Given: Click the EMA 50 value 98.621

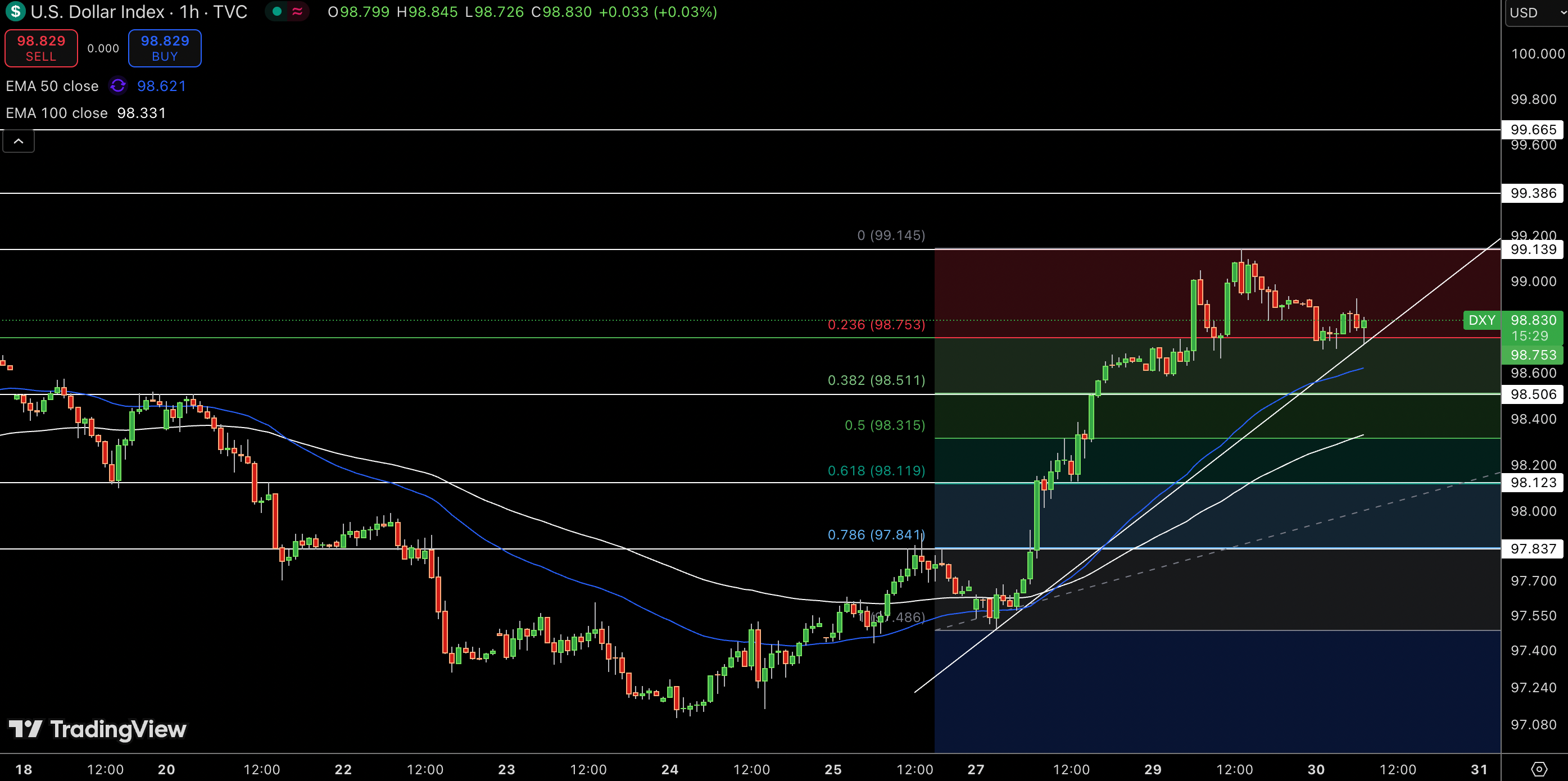Looking at the screenshot, I should click(x=161, y=86).
